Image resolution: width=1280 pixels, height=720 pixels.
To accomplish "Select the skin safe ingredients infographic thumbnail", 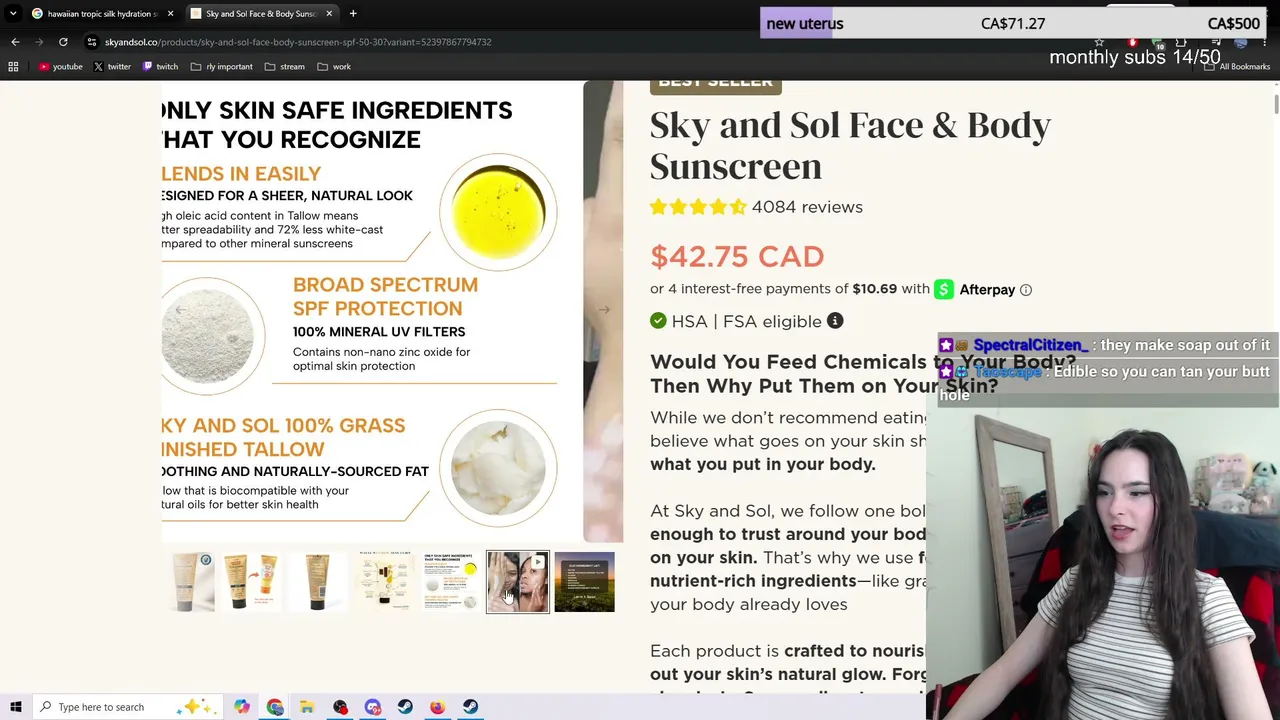I will pyautogui.click(x=451, y=581).
